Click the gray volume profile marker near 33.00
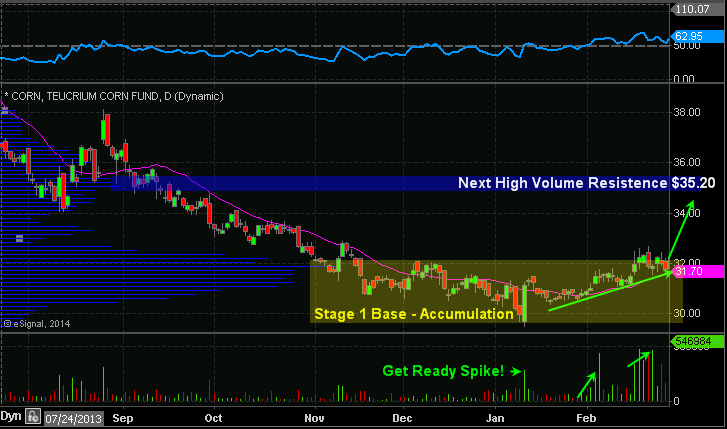Image resolution: width=727 pixels, height=429 pixels. tap(19, 239)
